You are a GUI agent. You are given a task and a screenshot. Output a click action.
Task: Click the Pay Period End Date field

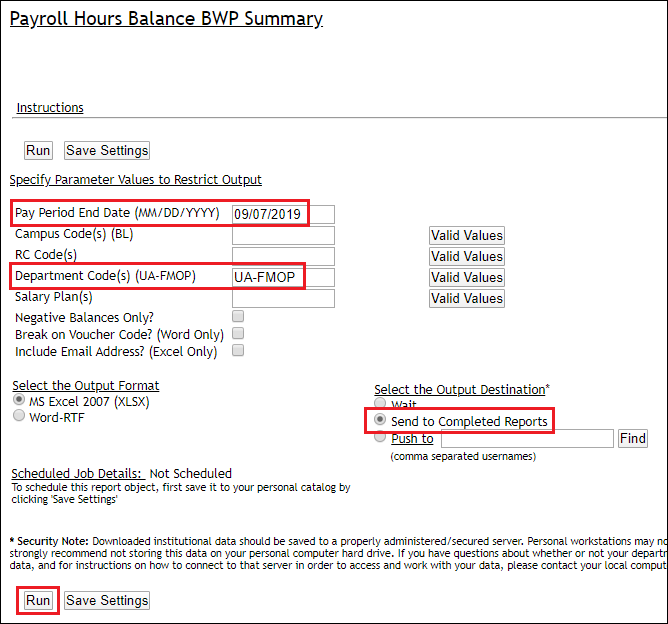pyautogui.click(x=282, y=214)
